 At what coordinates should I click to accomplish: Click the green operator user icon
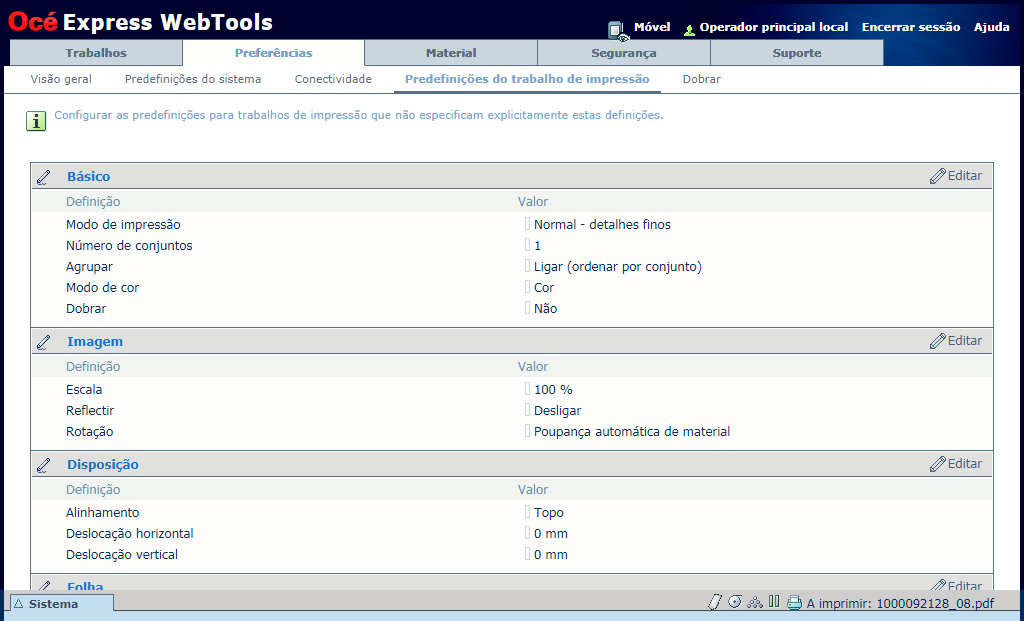(689, 29)
